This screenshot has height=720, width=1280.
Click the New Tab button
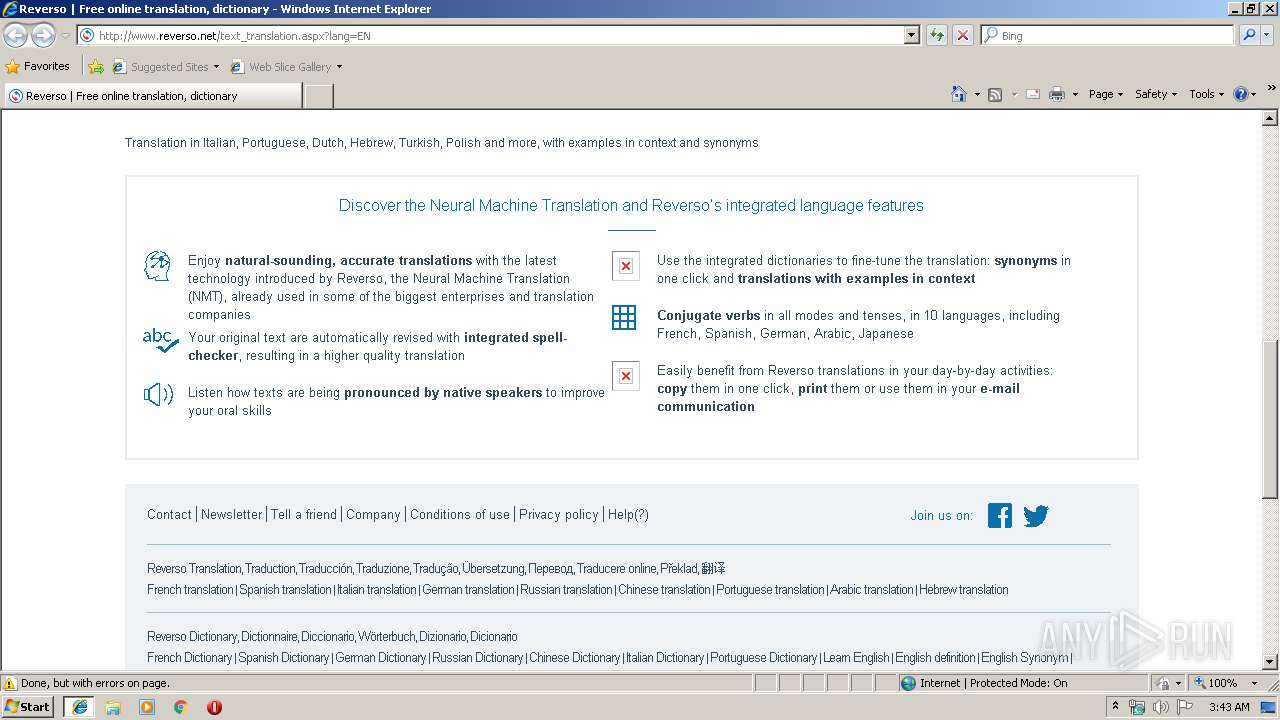coord(318,96)
